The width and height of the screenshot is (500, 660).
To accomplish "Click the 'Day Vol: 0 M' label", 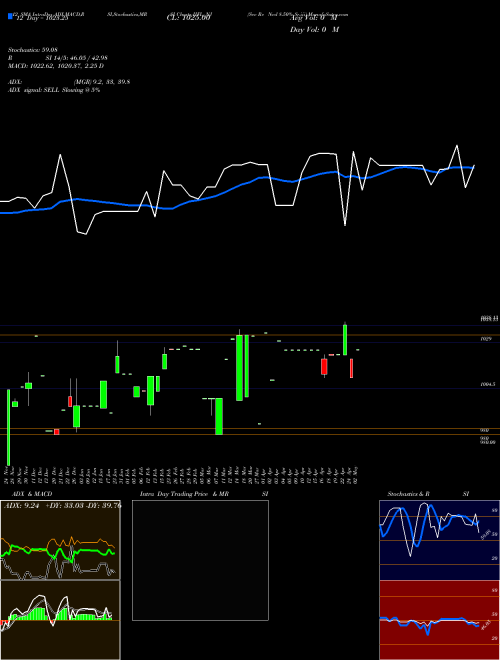I will (x=314, y=30).
